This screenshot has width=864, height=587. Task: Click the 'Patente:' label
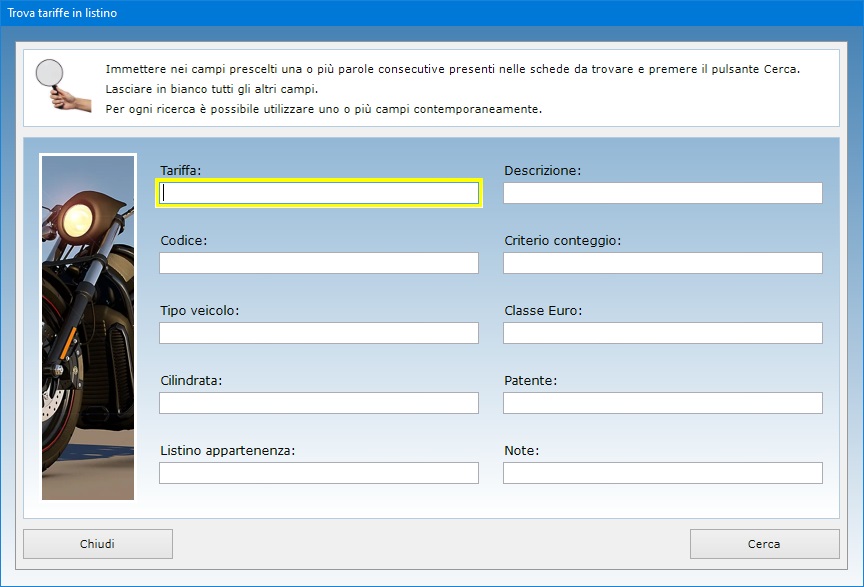pyautogui.click(x=531, y=380)
